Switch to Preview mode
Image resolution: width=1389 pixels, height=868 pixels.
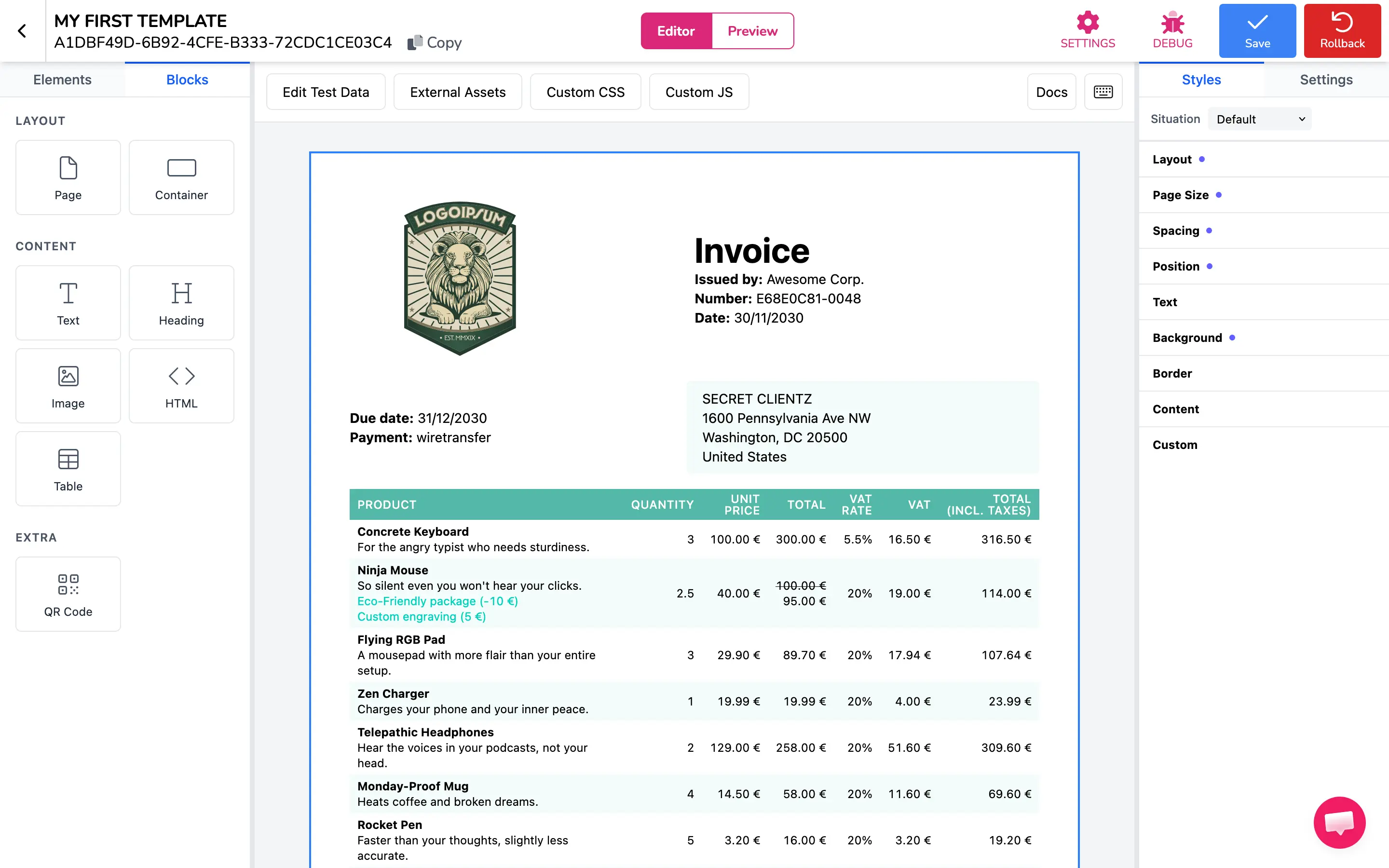pos(752,30)
